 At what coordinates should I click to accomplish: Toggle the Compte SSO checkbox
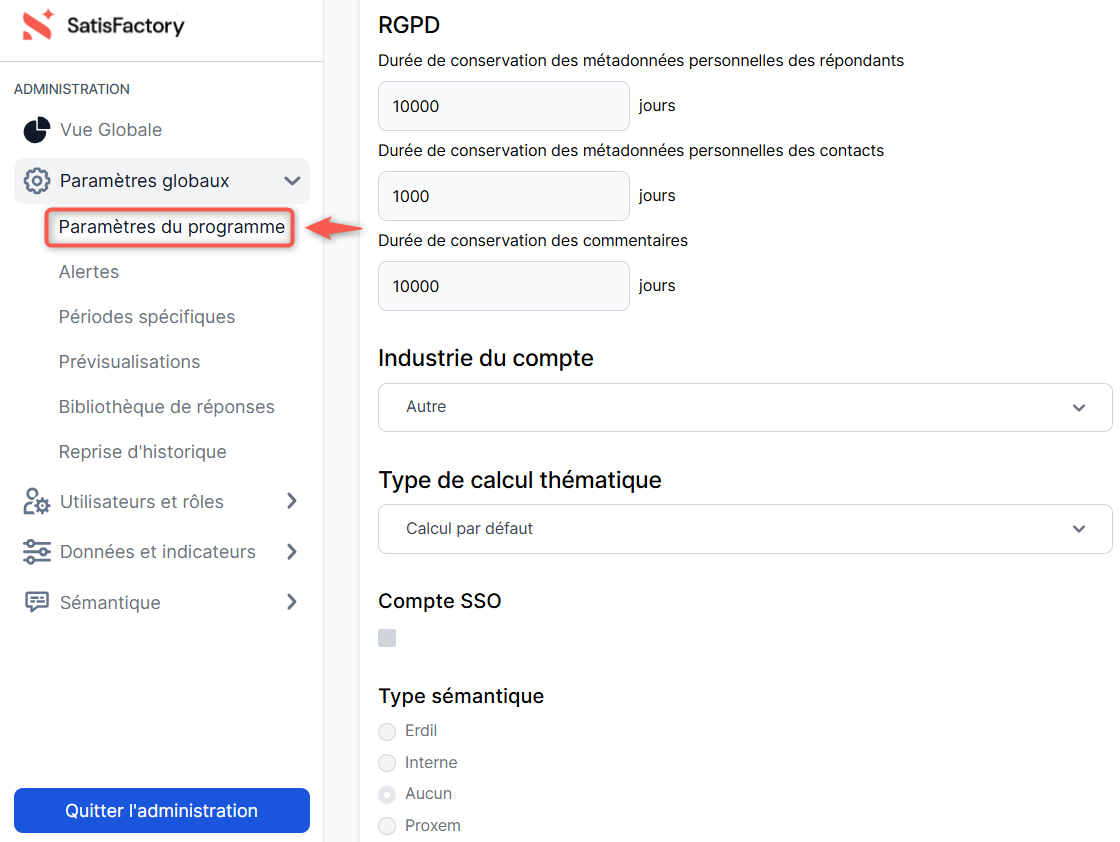click(387, 638)
